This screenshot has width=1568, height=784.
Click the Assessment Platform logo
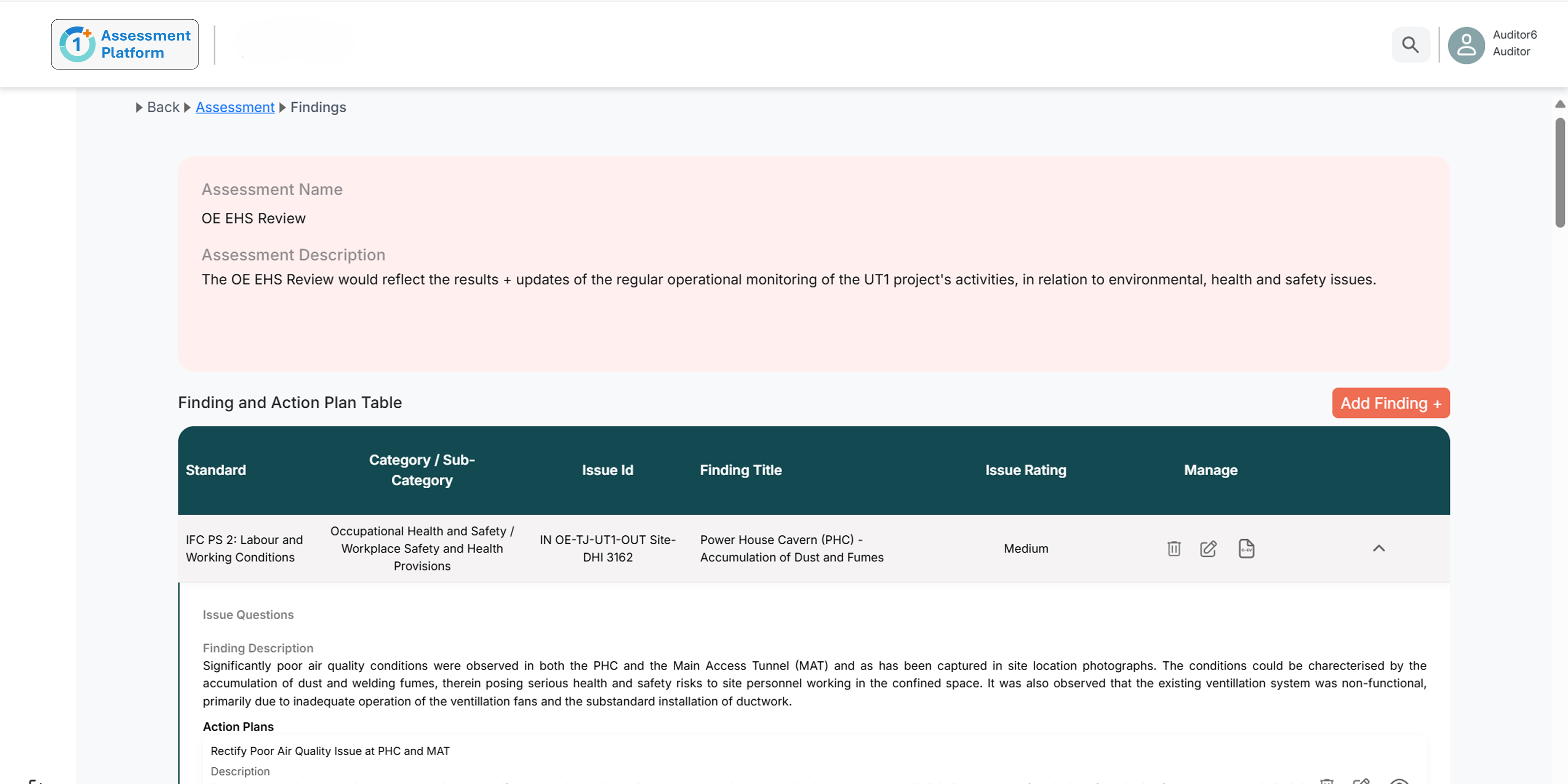125,44
